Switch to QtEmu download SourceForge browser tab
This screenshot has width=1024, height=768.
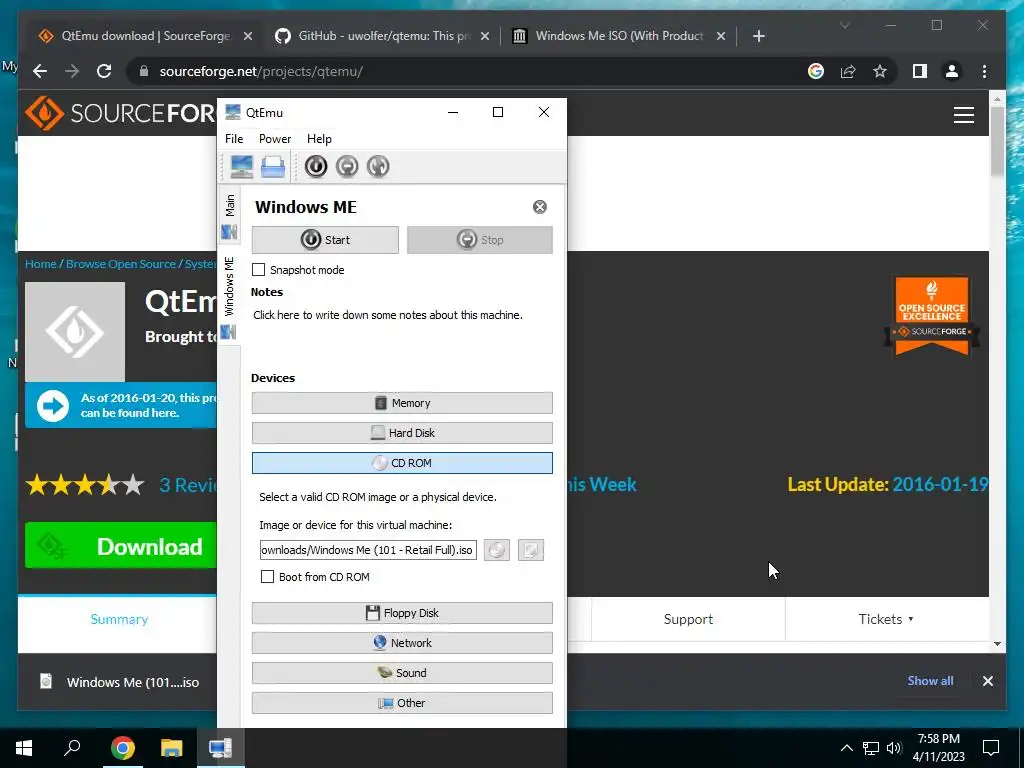click(x=145, y=36)
